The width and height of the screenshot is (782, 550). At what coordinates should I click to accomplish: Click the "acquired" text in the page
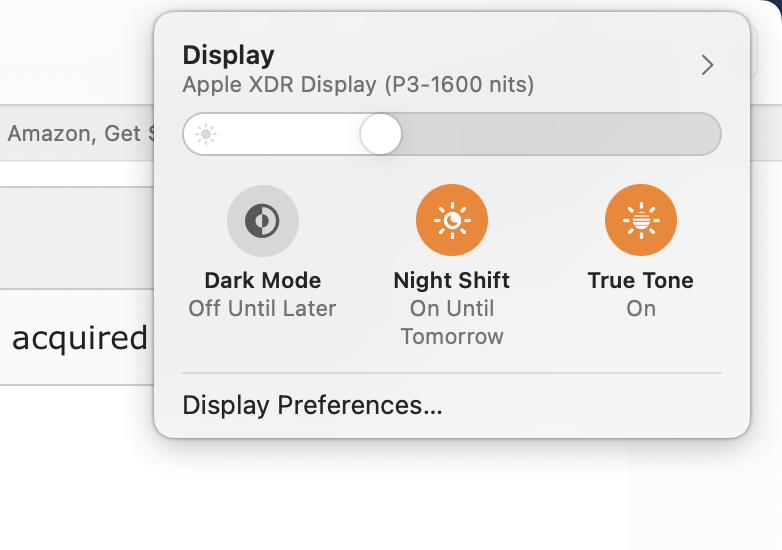click(80, 338)
